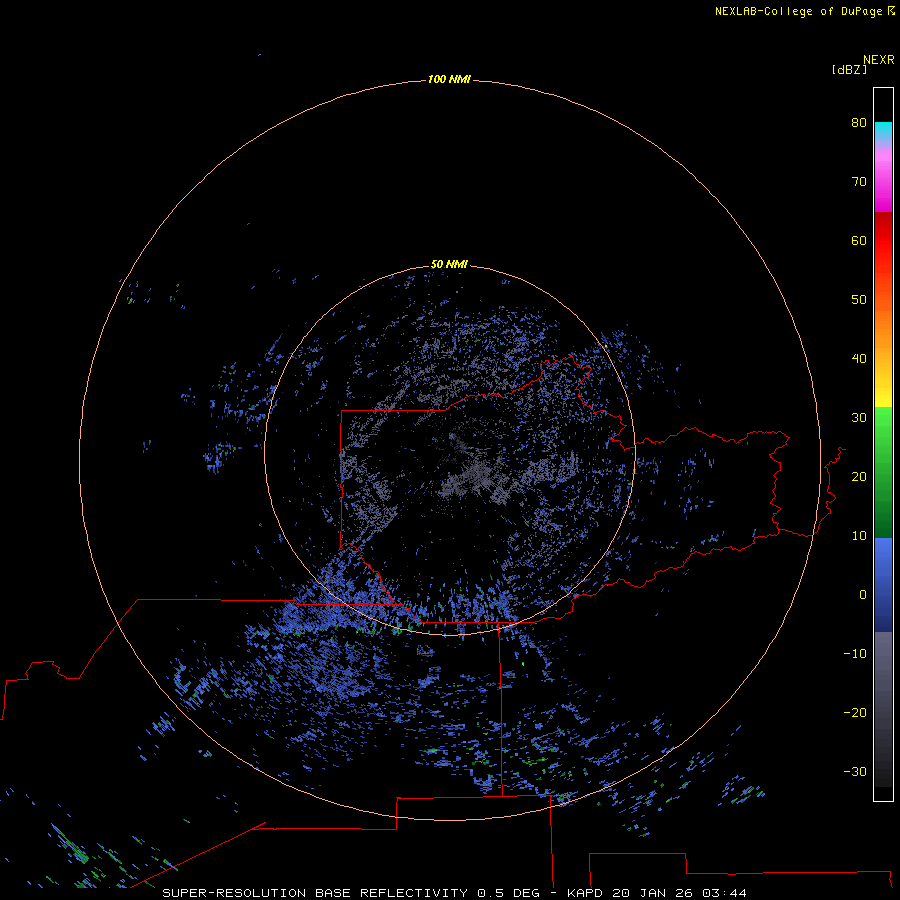Click the 70 dBZ scale value
This screenshot has width=900, height=900.
pyautogui.click(x=859, y=181)
